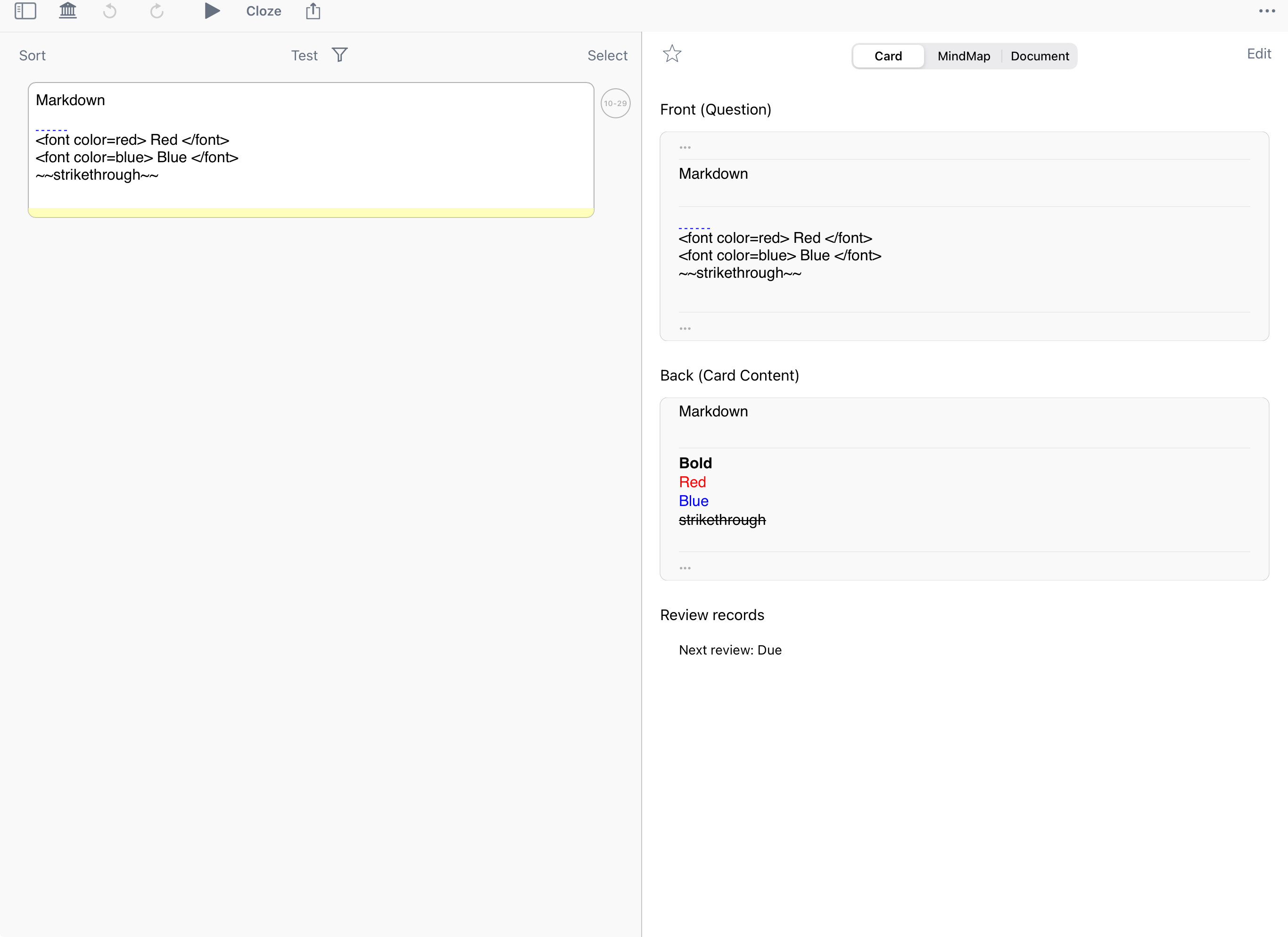The width and height of the screenshot is (1288, 937).
Task: Switch to the Document view tab
Action: 1039,56
